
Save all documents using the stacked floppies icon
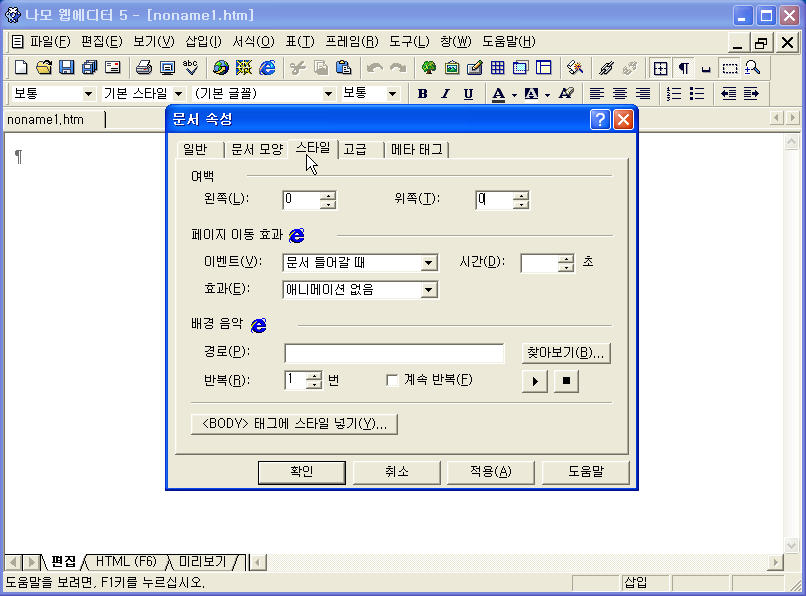(89, 67)
